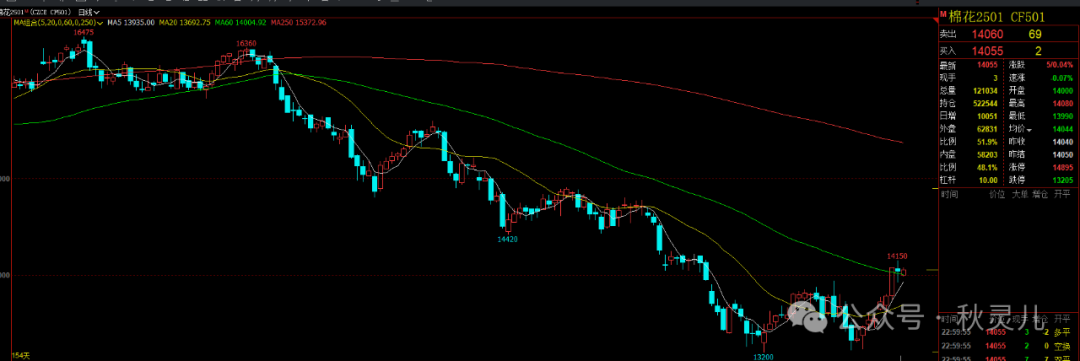Click the 16475 high price label on chart

tap(84, 32)
